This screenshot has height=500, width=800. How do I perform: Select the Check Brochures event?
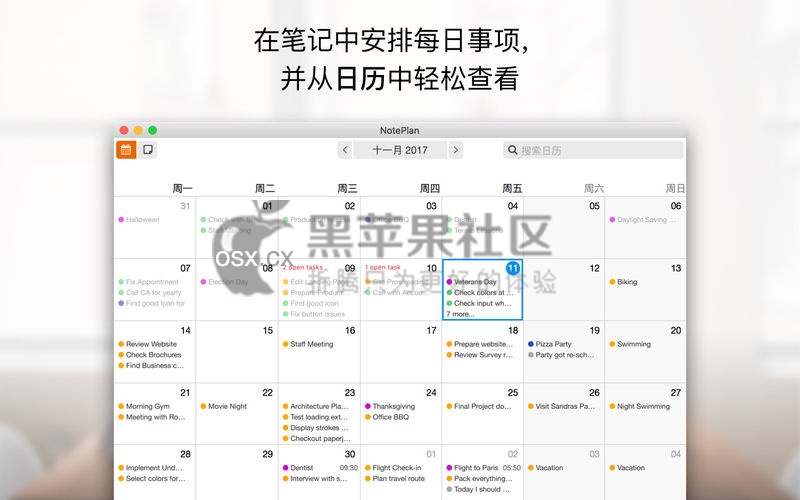point(150,355)
